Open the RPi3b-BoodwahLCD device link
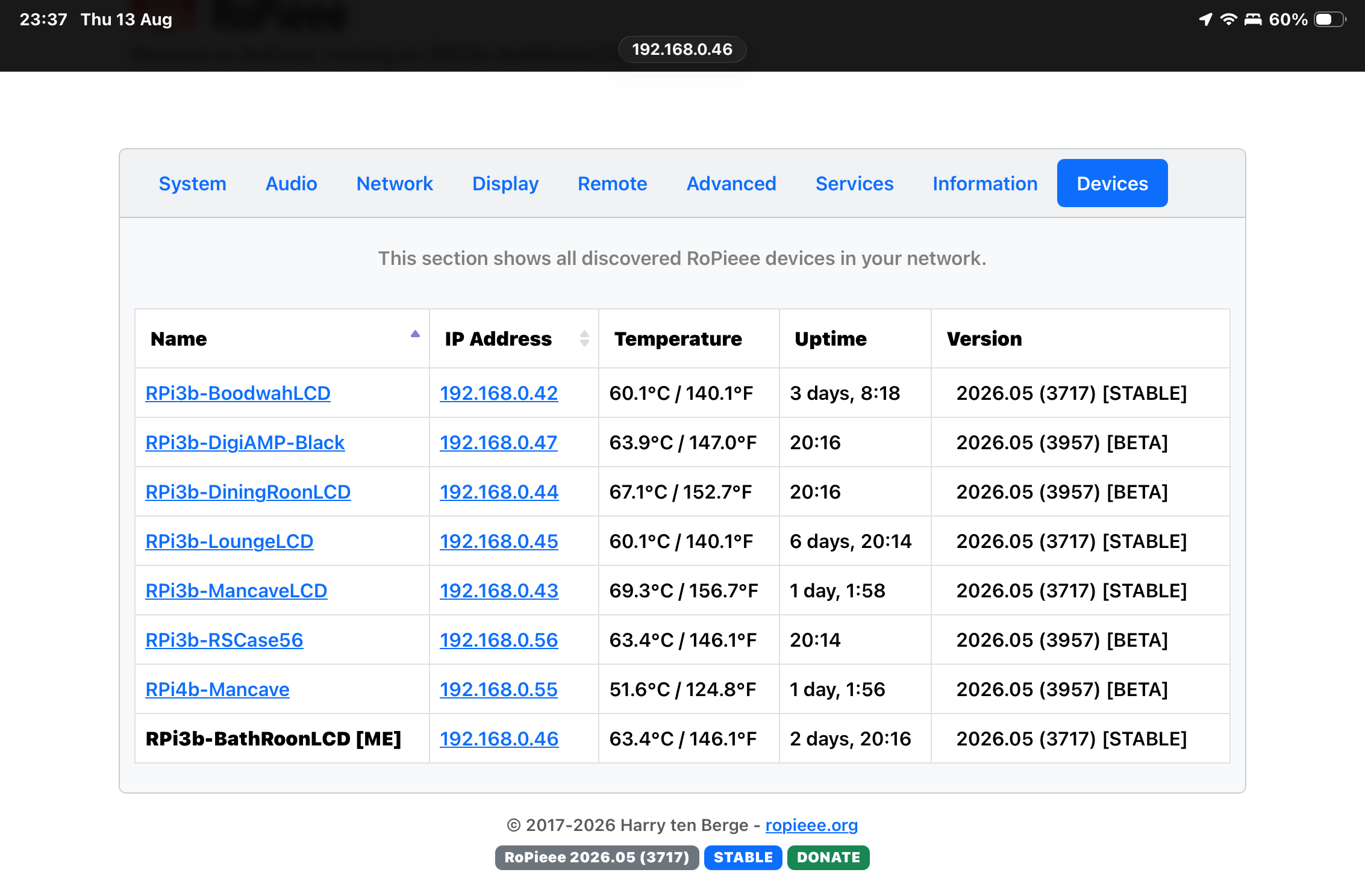 tap(238, 393)
